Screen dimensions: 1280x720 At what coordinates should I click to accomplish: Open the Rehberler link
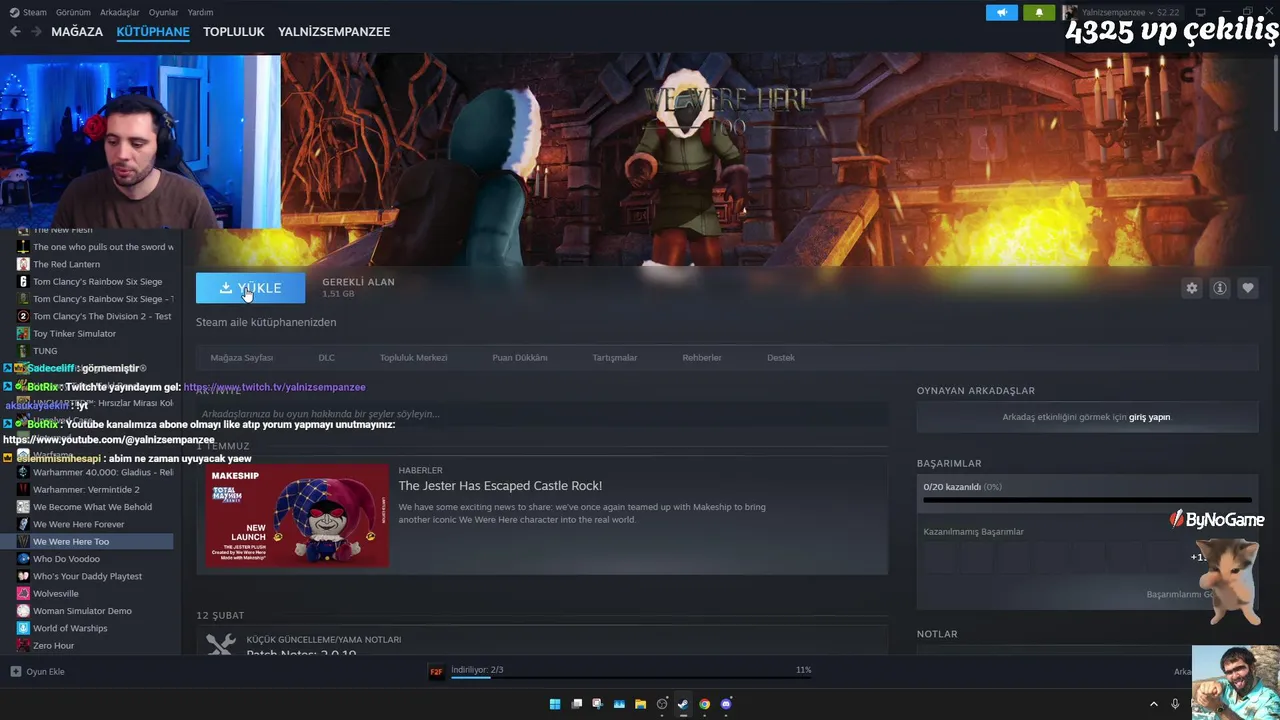pyautogui.click(x=701, y=358)
